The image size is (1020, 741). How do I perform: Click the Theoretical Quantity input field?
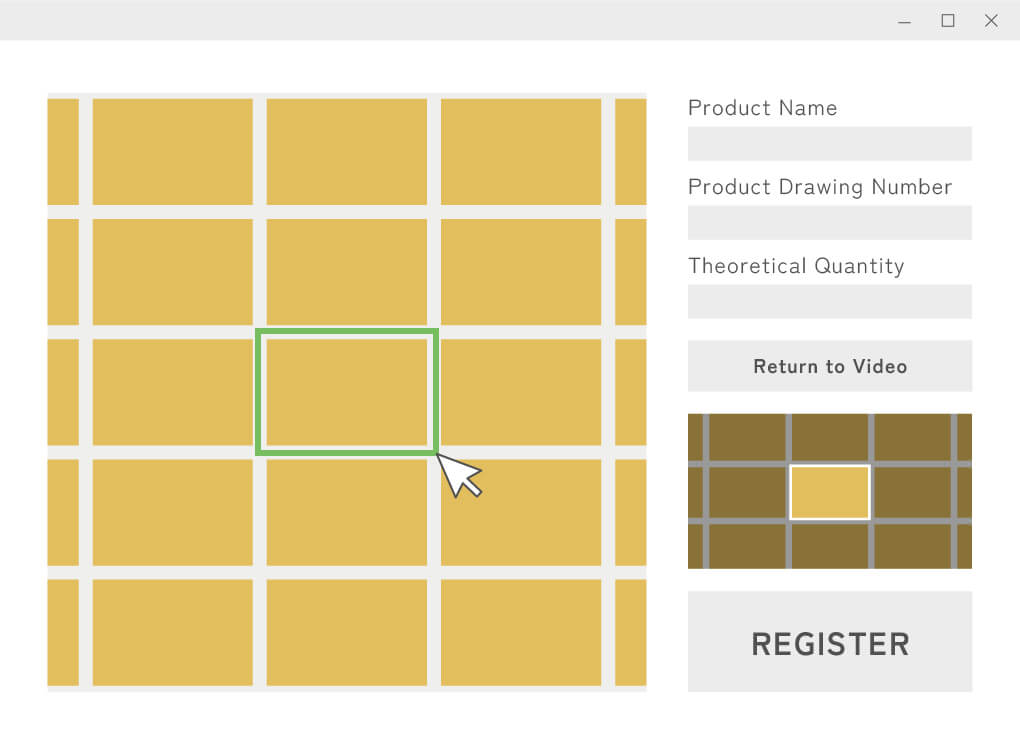point(830,301)
